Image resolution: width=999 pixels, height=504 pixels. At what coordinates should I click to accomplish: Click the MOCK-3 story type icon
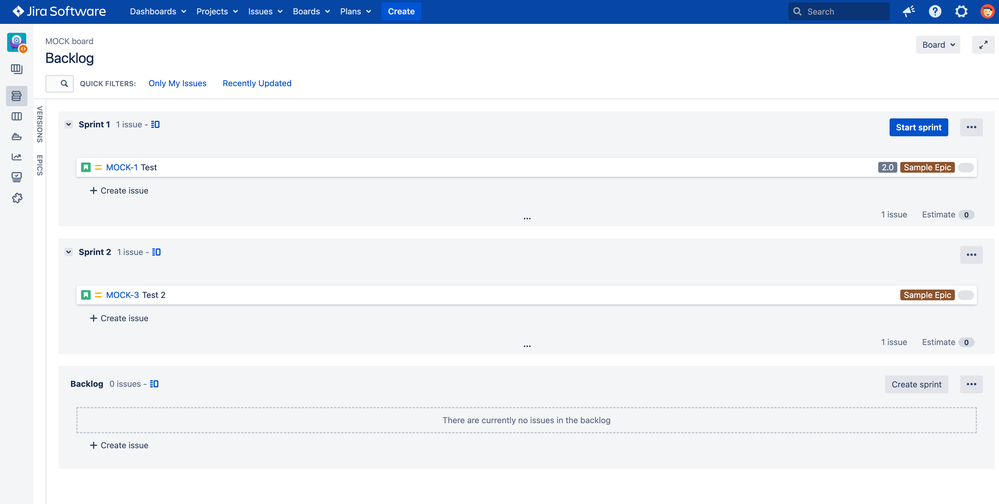(x=86, y=295)
